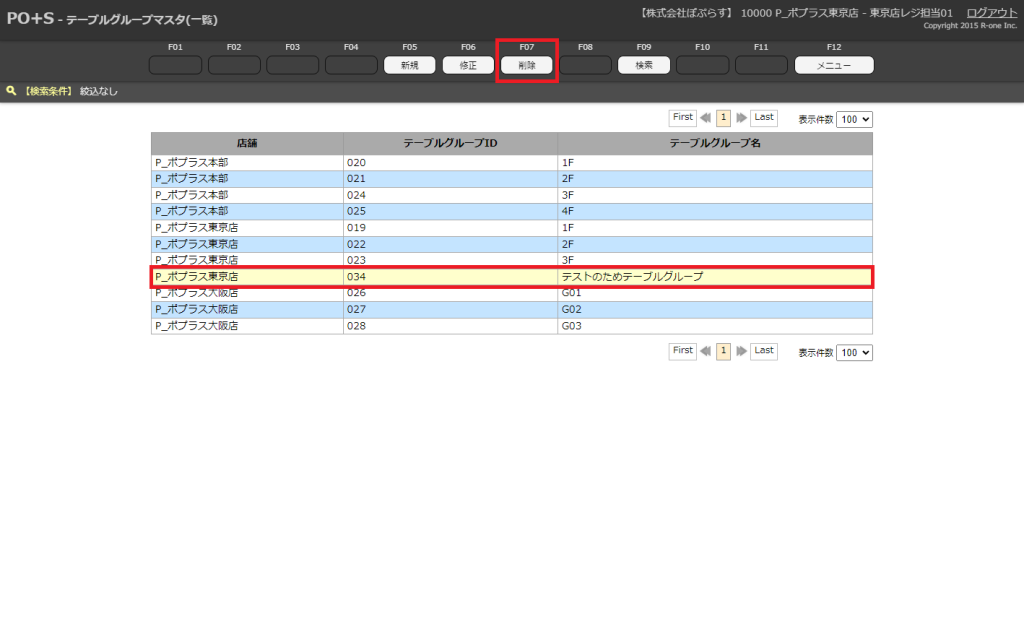Screen dimensions: 1024x619
Task: Expand the bottom 表示件数 dropdown
Action: pyautogui.click(x=854, y=353)
